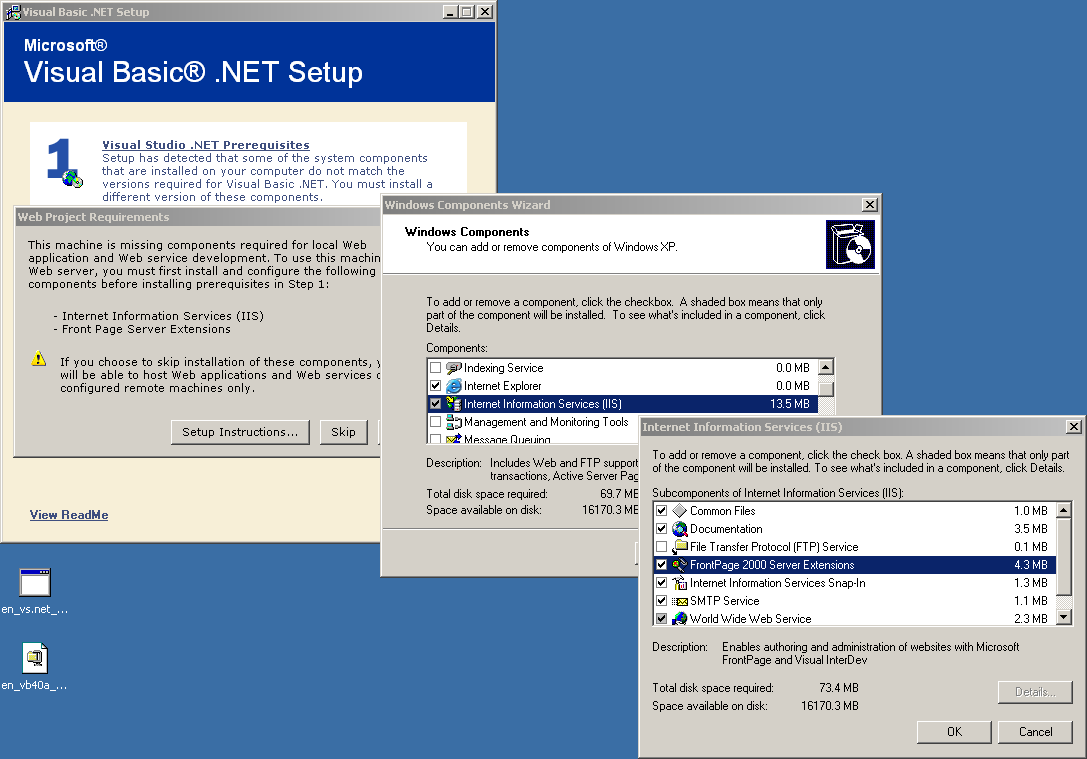The image size is (1087, 759).
Task: Select the World Wide Web Service row
Action: (854, 618)
